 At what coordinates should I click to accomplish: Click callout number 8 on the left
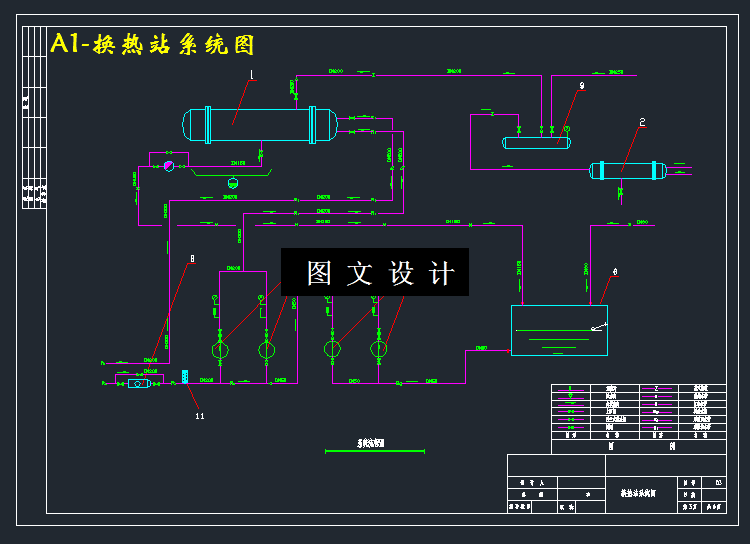(192, 258)
